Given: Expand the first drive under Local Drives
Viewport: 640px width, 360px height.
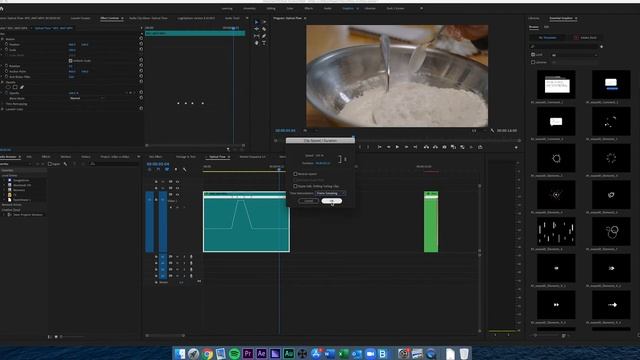Looking at the screenshot, I should click(x=5, y=180).
